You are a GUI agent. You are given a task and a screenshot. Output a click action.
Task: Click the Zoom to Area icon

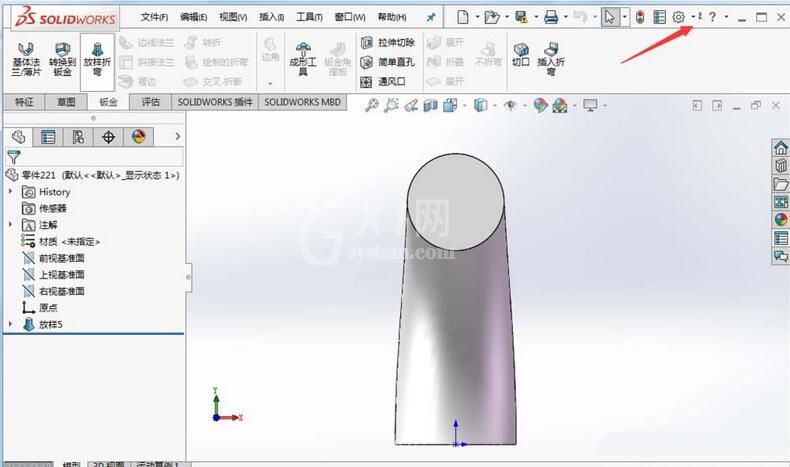(391, 105)
